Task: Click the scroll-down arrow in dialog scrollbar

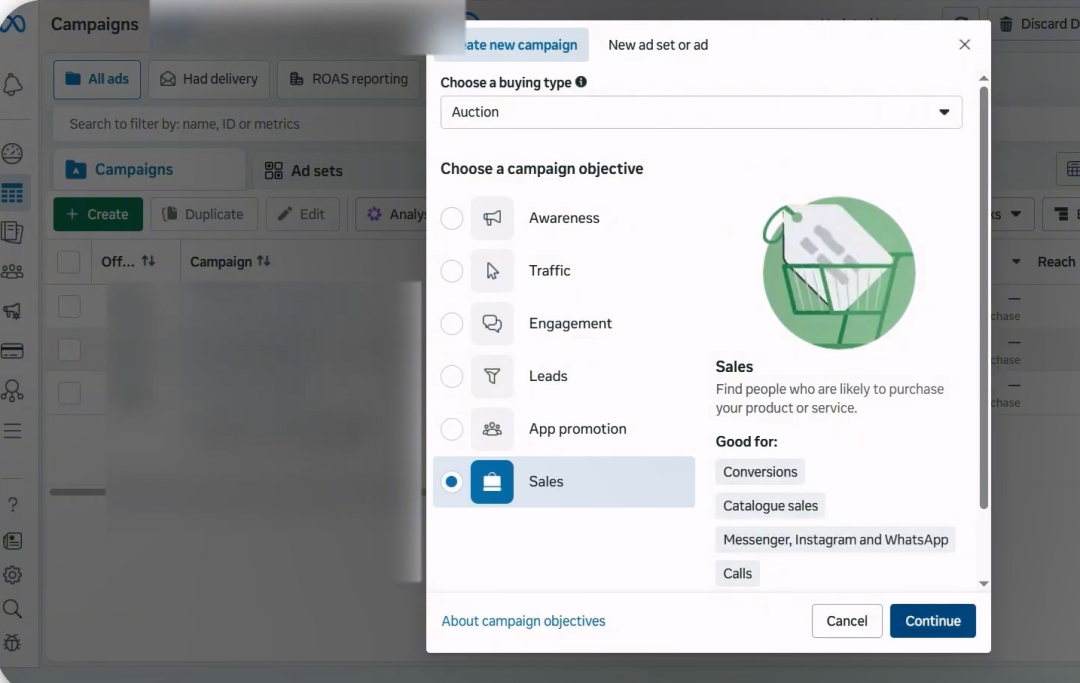Action: 984,584
